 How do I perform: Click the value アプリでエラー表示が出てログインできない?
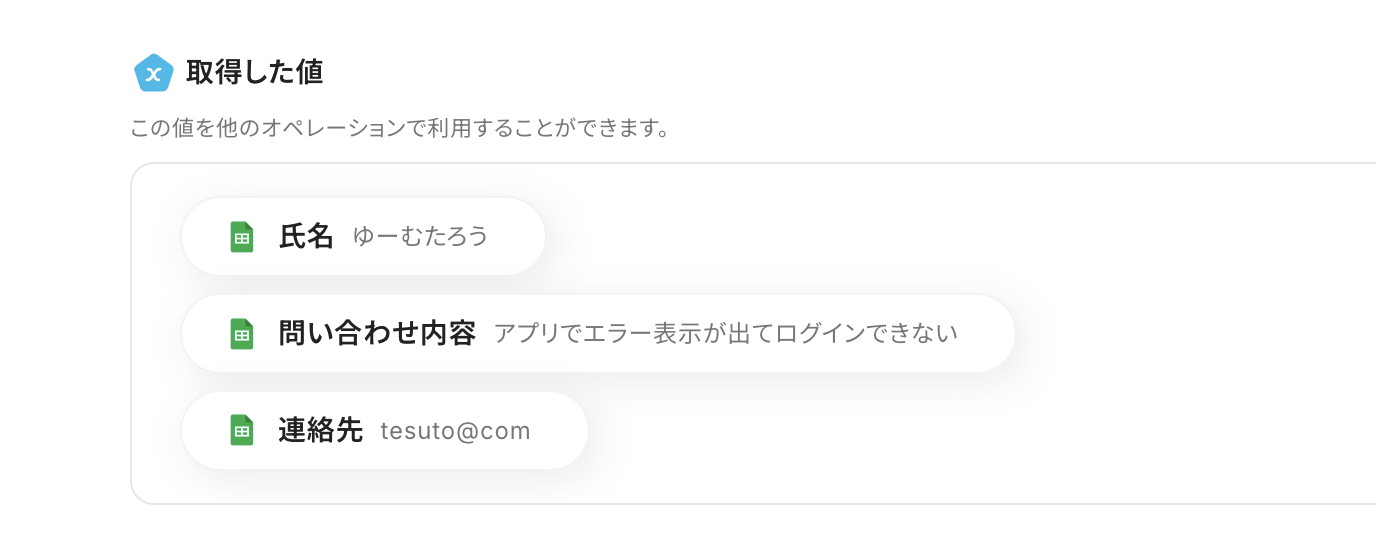(726, 334)
